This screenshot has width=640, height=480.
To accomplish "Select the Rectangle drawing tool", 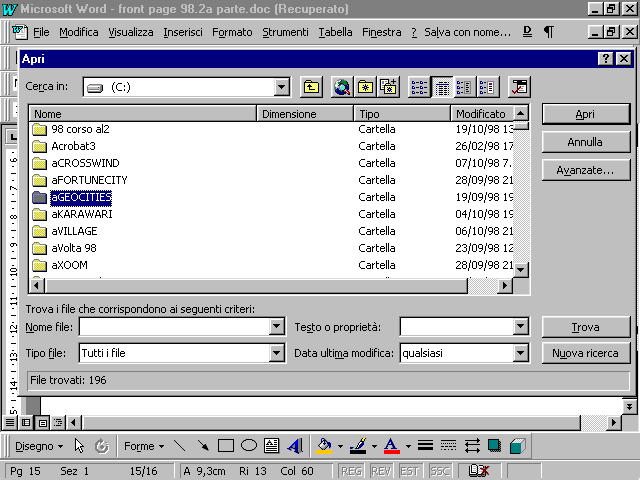I will pyautogui.click(x=226, y=446).
